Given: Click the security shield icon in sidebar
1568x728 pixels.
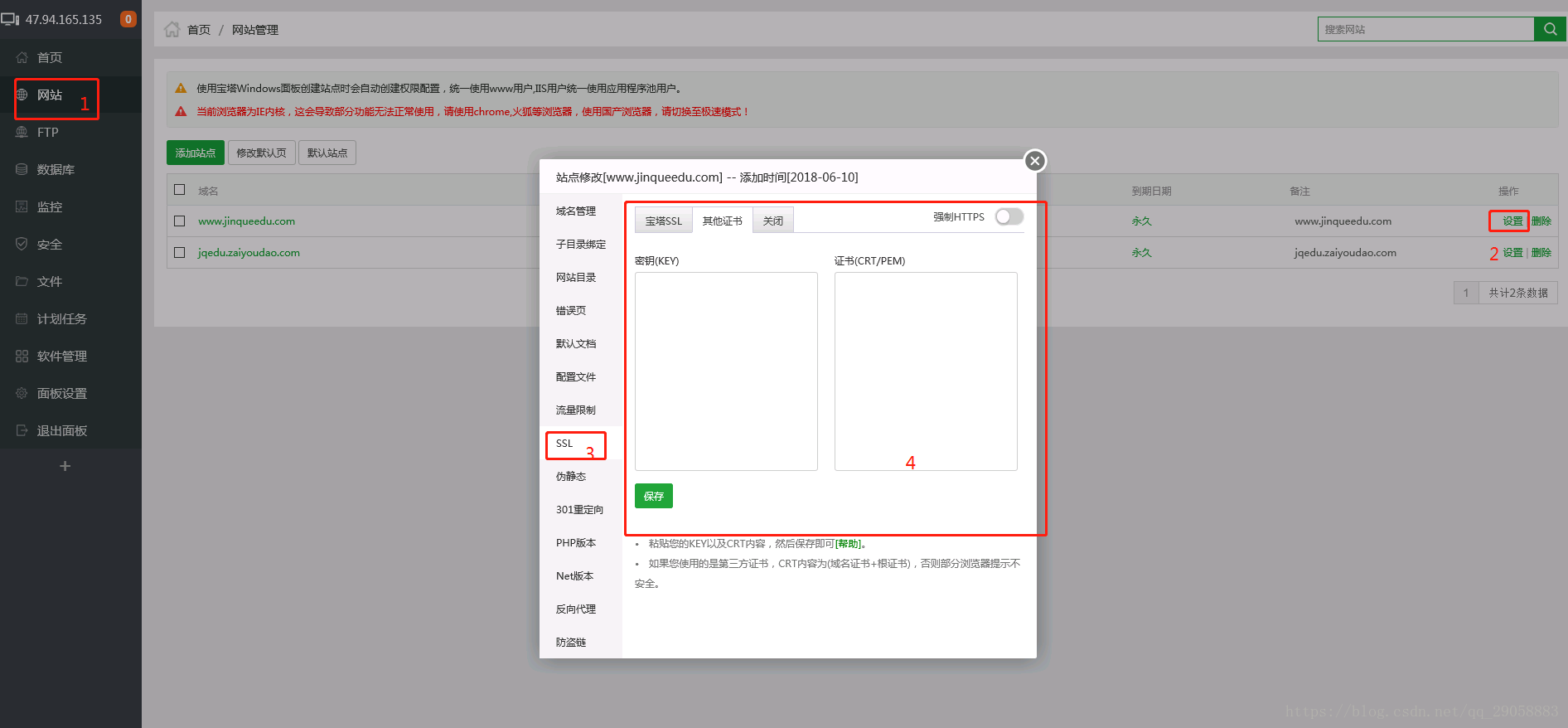Looking at the screenshot, I should click(x=22, y=245).
